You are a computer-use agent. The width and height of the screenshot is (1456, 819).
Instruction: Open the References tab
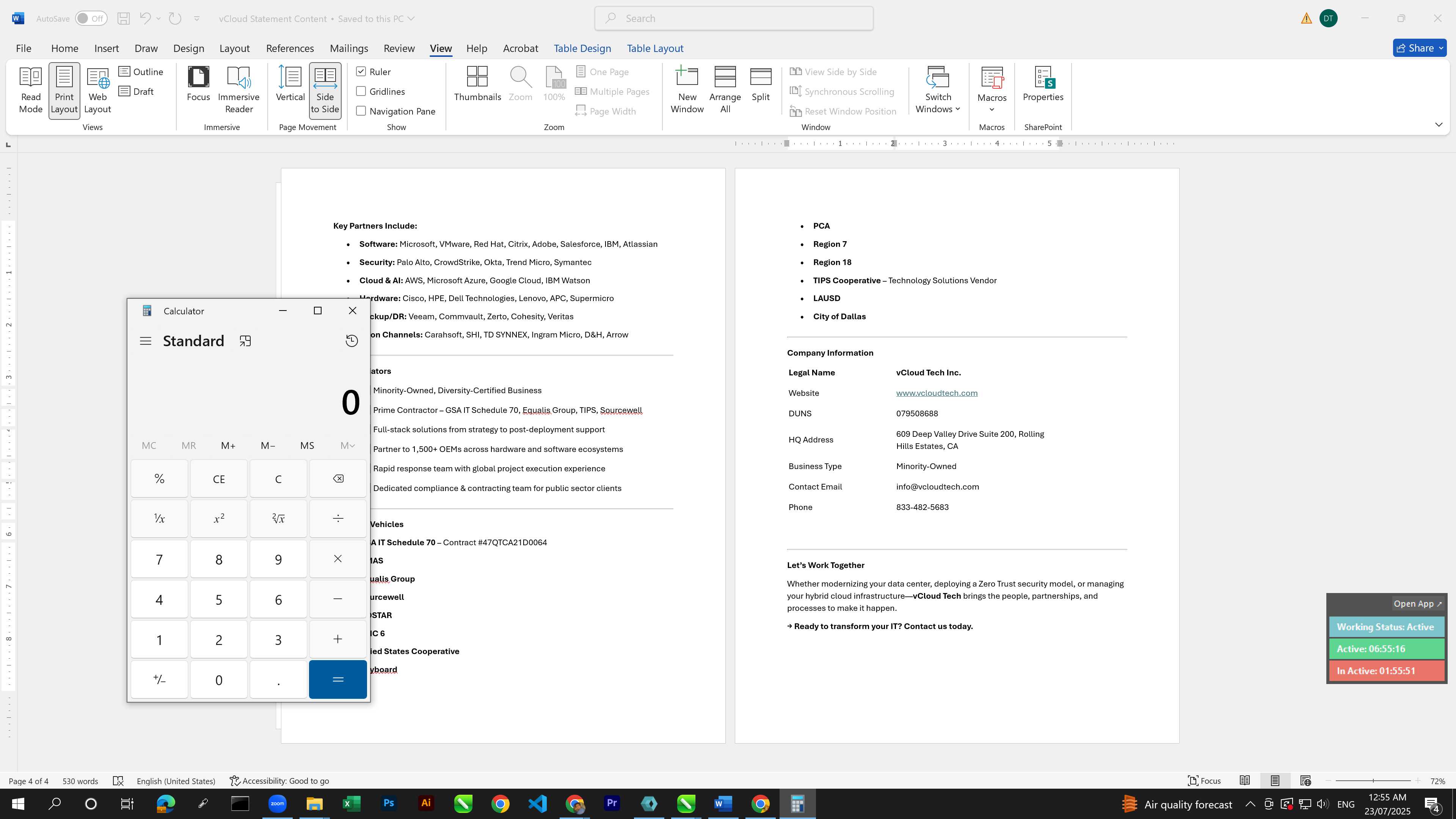pyautogui.click(x=289, y=49)
